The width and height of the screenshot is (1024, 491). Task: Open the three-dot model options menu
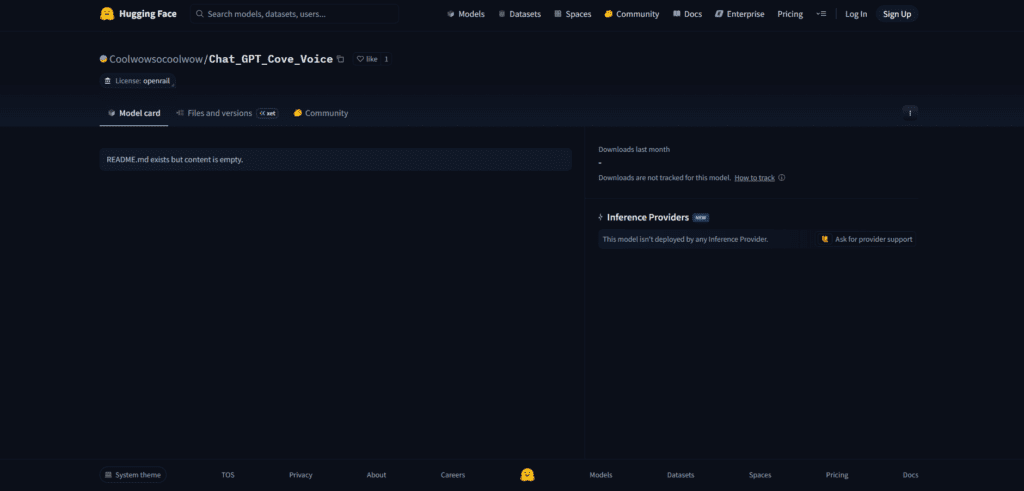point(910,113)
